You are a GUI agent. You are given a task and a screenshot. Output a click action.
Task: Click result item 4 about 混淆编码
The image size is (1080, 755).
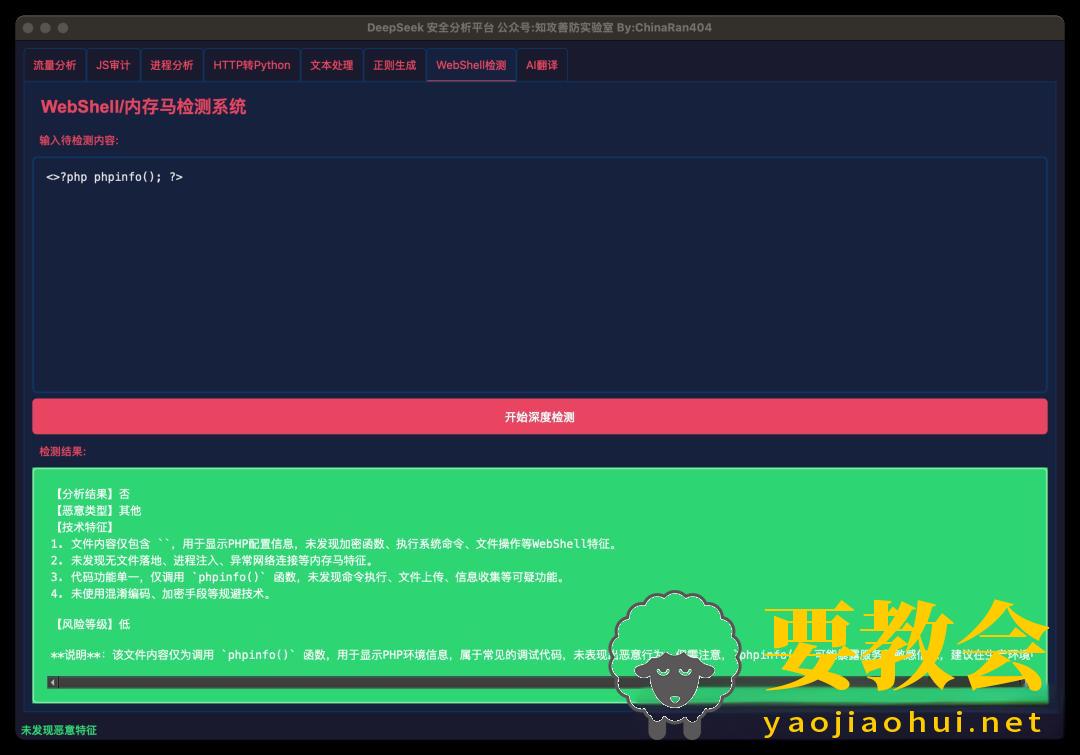click(x=161, y=594)
